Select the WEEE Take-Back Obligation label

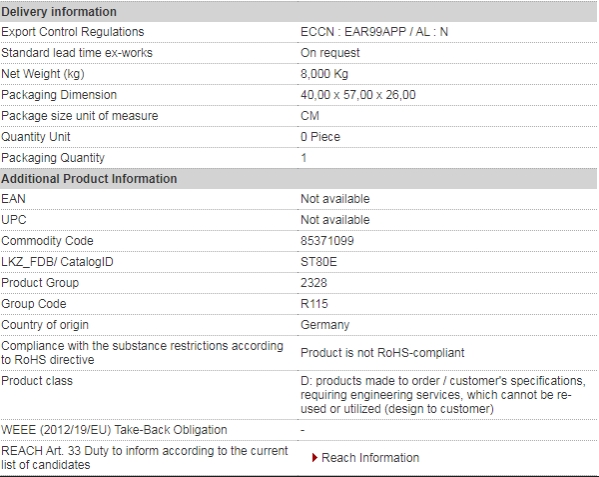(x=114, y=430)
